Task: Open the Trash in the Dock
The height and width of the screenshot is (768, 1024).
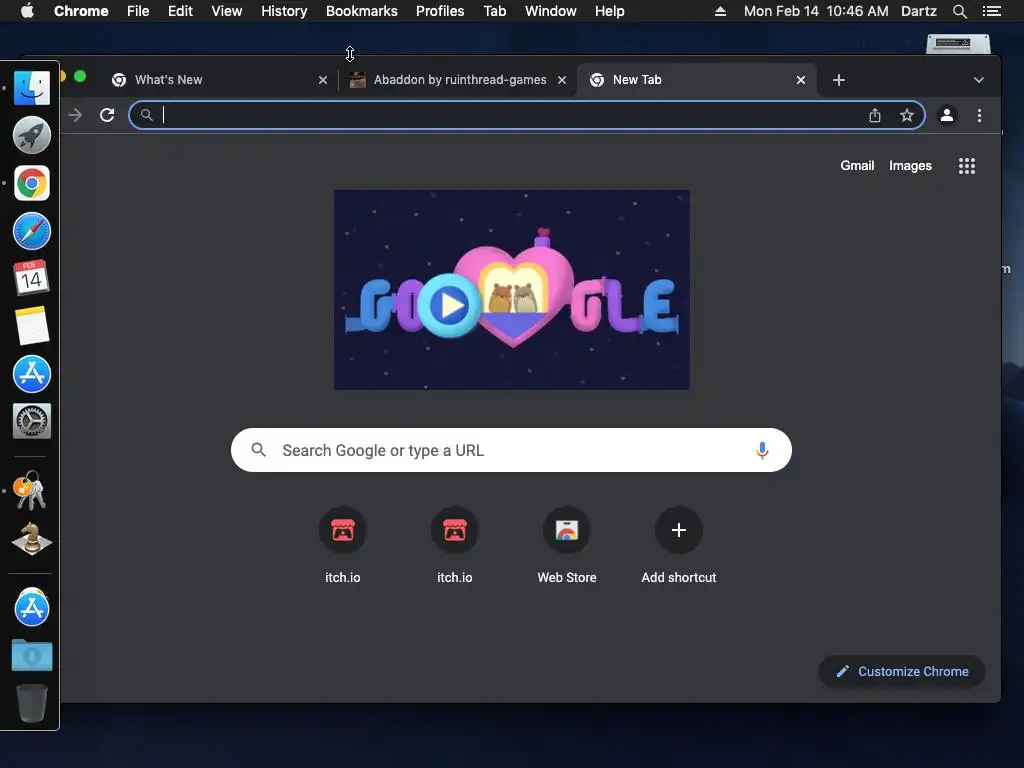Action: tap(31, 703)
